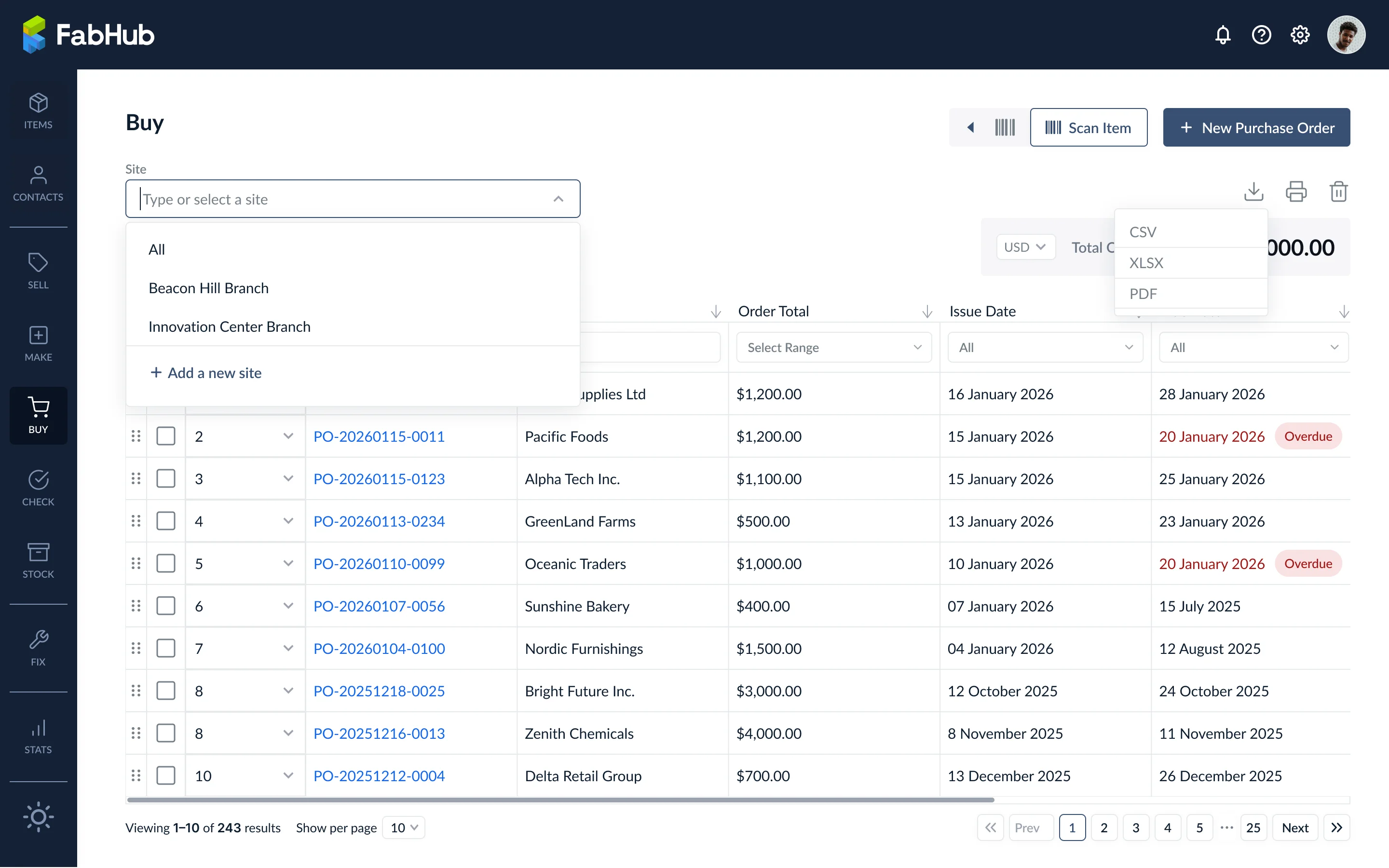
Task: Click the horizontal table scrollbar
Action: click(x=560, y=800)
